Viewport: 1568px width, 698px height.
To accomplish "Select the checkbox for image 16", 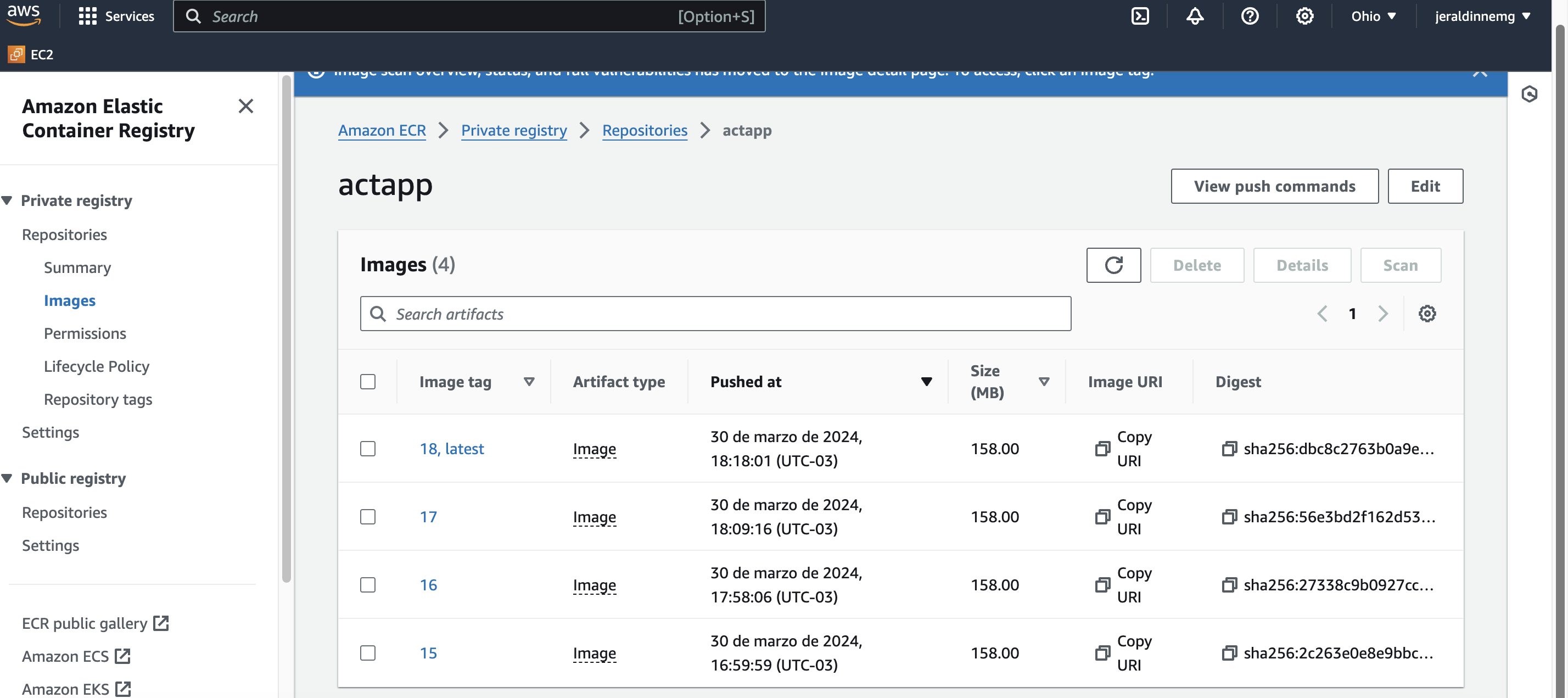I will click(368, 585).
